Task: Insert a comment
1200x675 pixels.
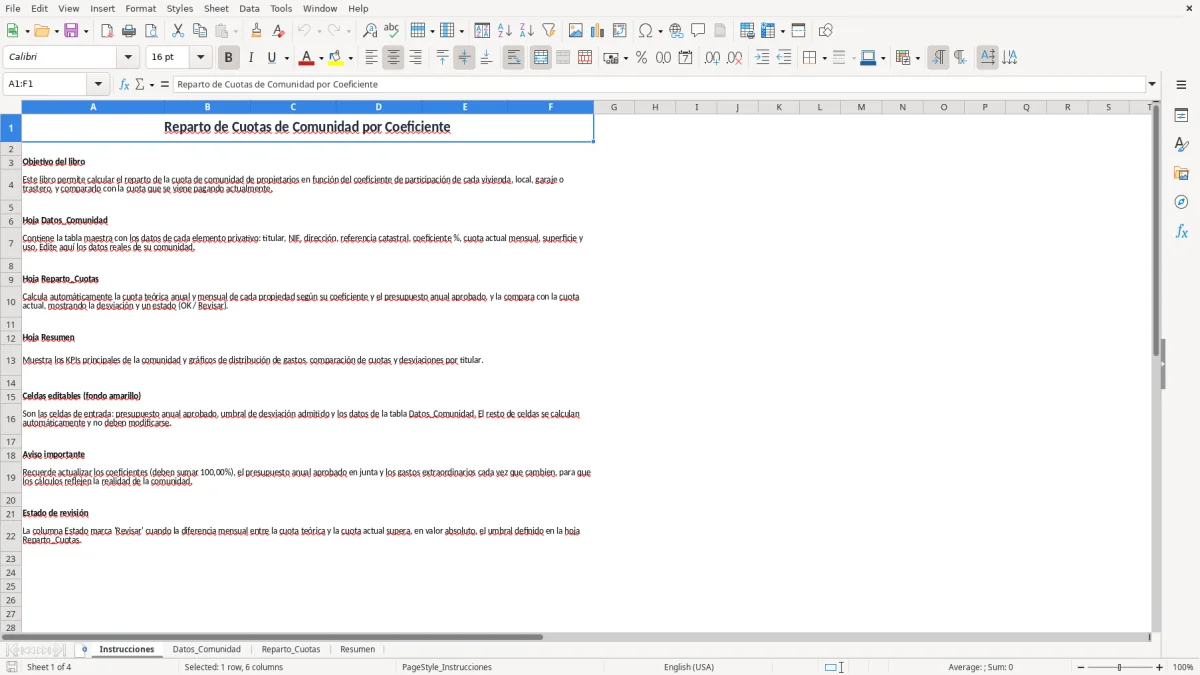Action: pos(699,31)
